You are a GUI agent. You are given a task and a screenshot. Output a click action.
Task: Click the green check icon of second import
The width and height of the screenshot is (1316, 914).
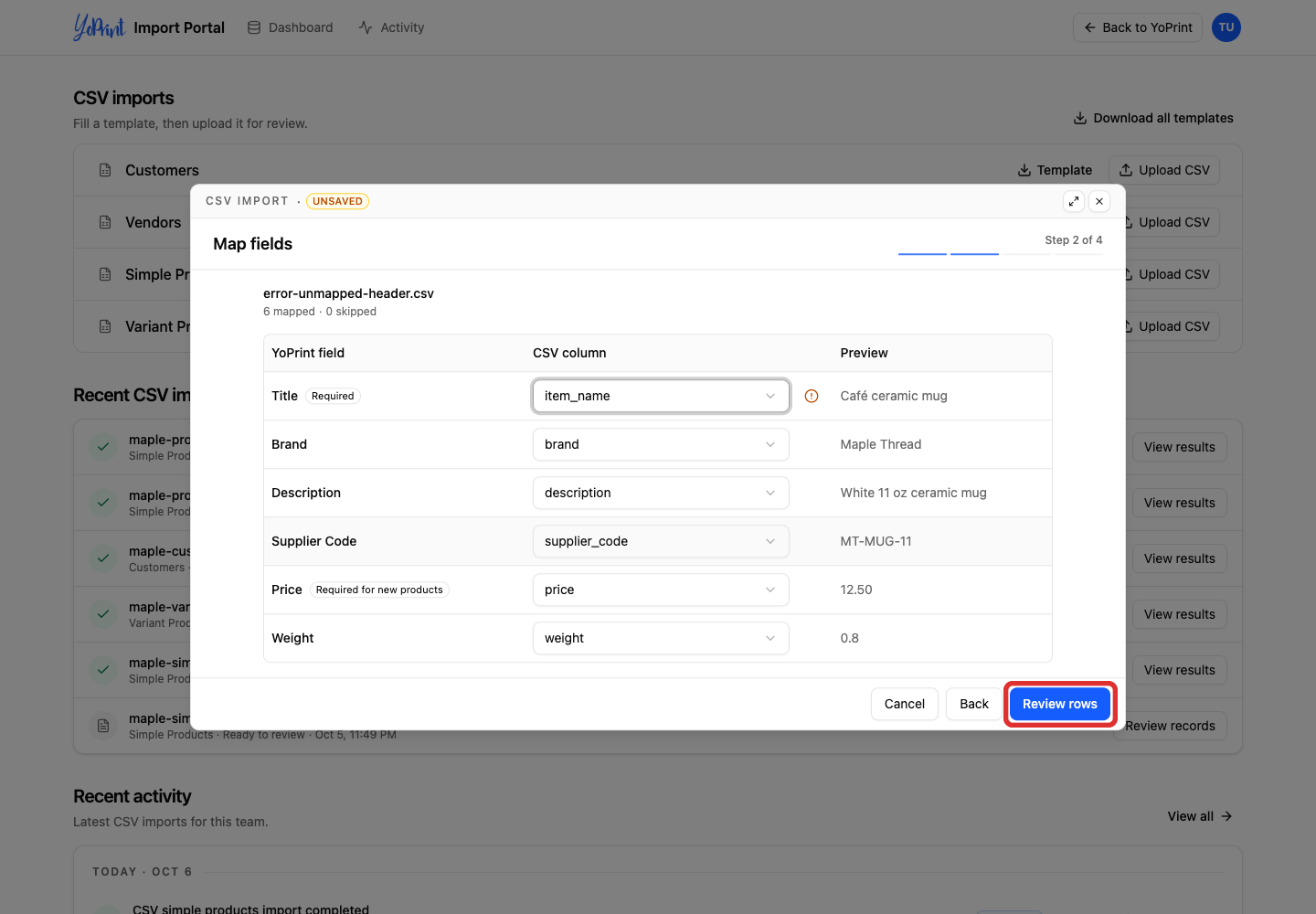pyautogui.click(x=103, y=503)
